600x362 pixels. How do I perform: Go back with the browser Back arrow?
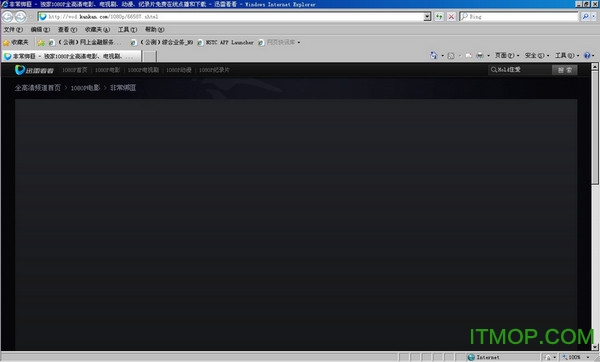tap(8, 17)
